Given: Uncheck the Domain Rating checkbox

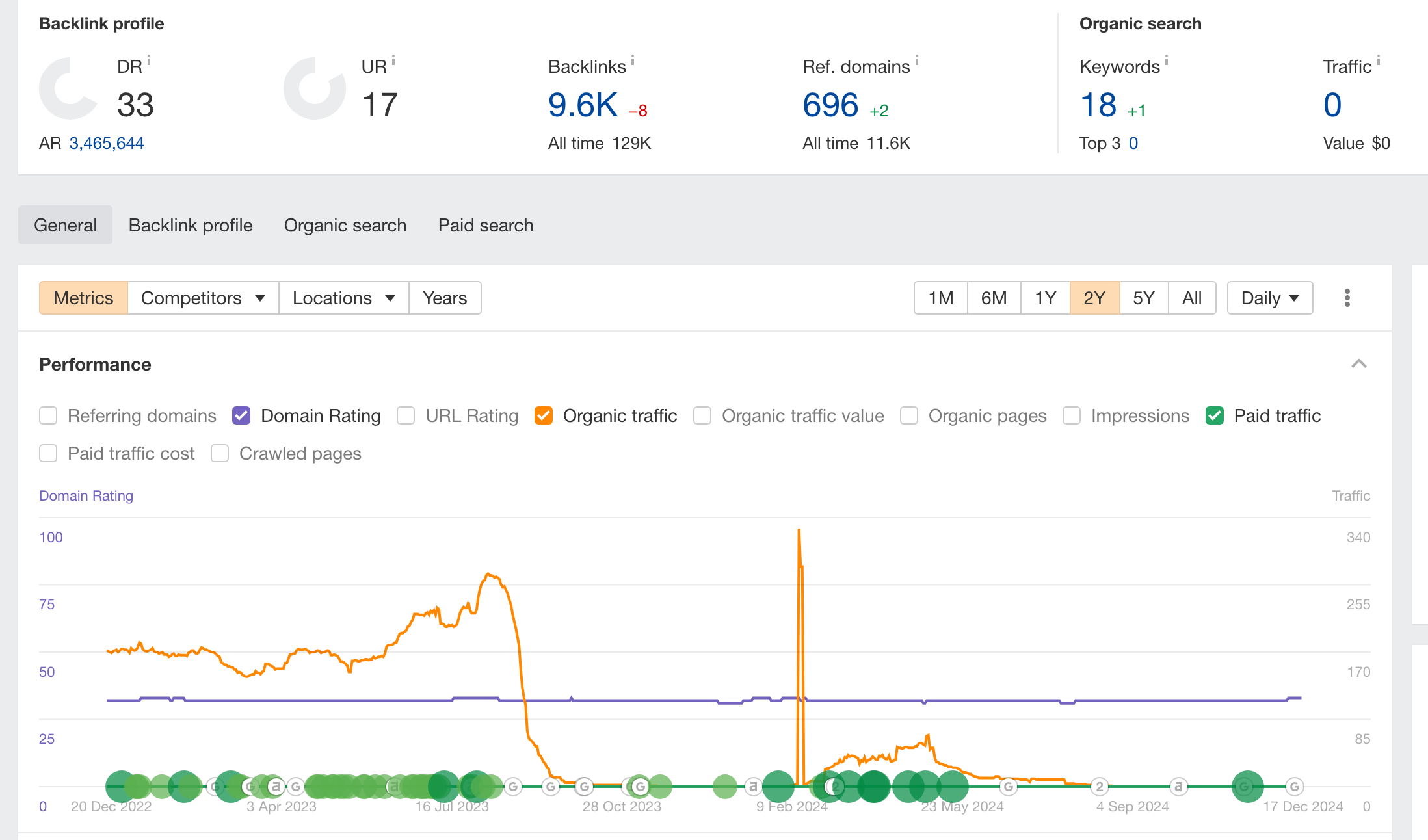Looking at the screenshot, I should pyautogui.click(x=241, y=415).
